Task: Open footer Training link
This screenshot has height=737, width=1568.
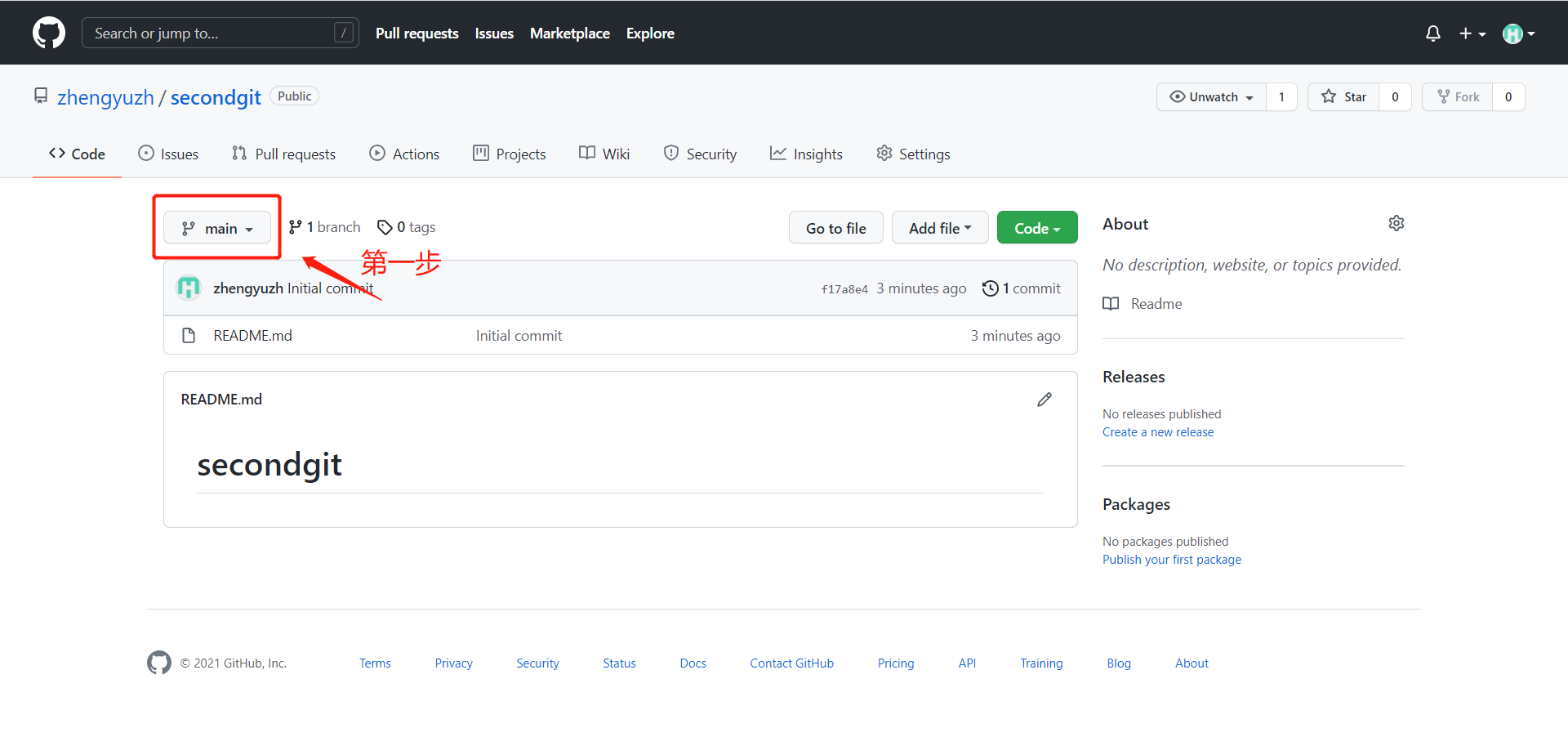Action: [x=1041, y=663]
